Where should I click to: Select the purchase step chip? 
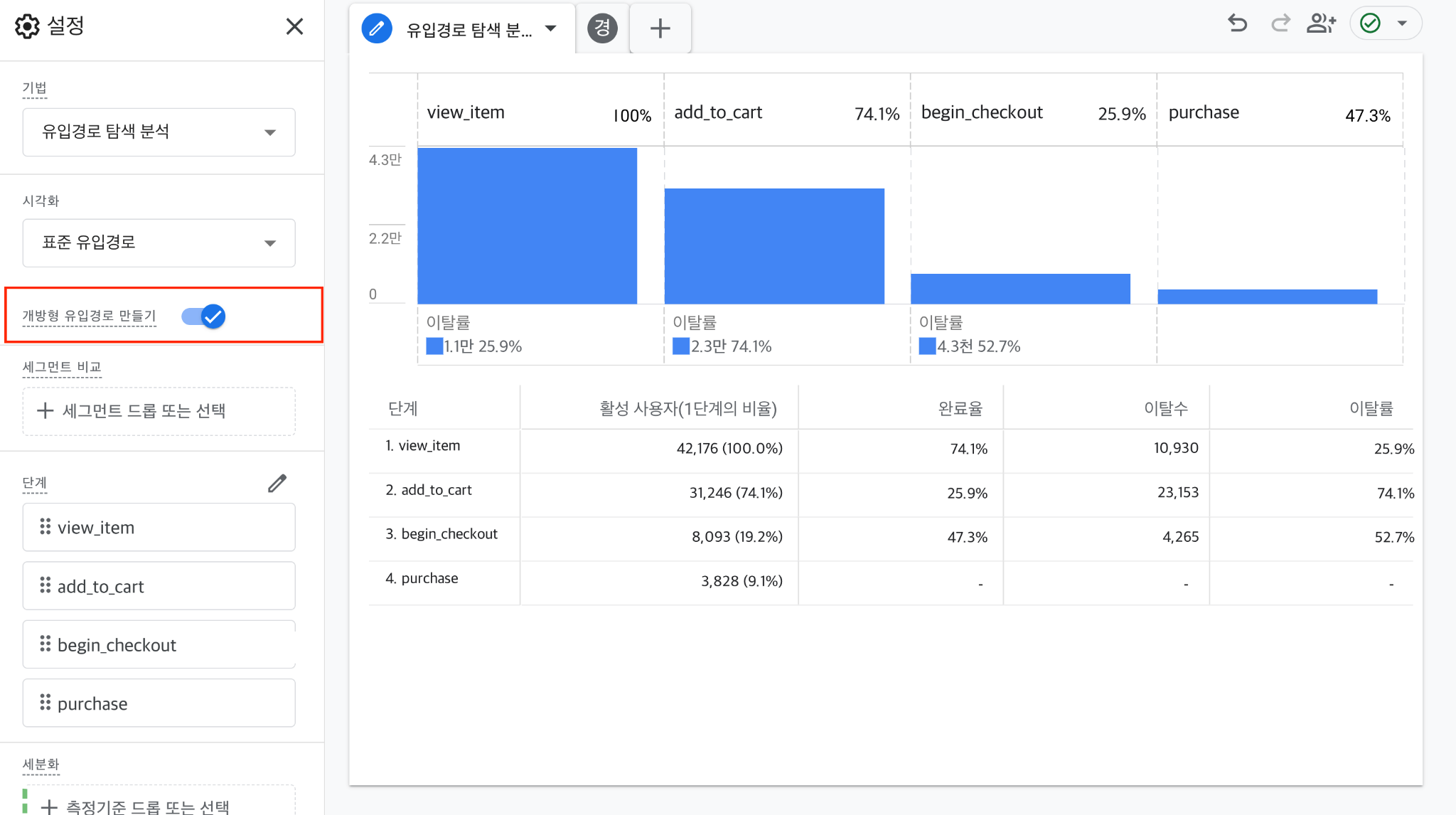pos(159,703)
